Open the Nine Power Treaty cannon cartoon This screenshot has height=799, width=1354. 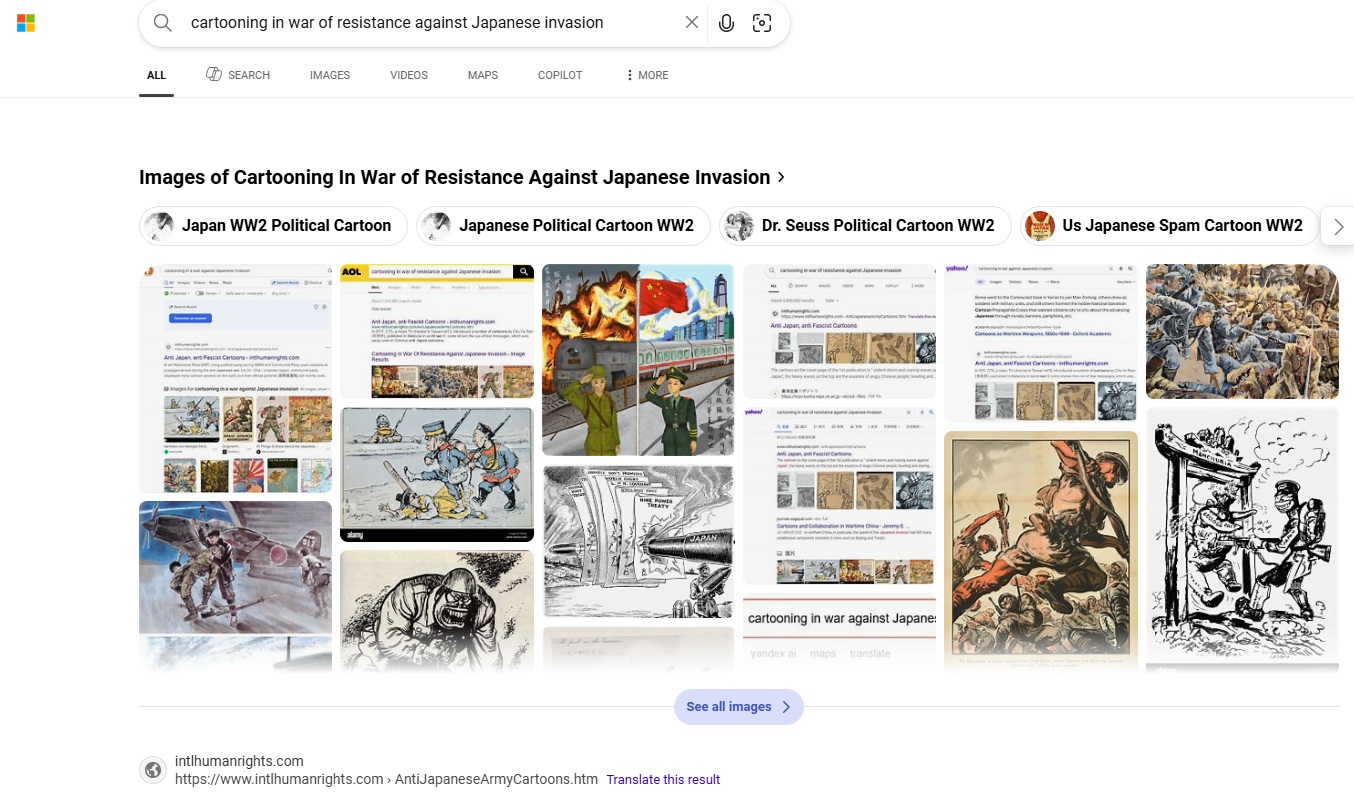point(638,542)
